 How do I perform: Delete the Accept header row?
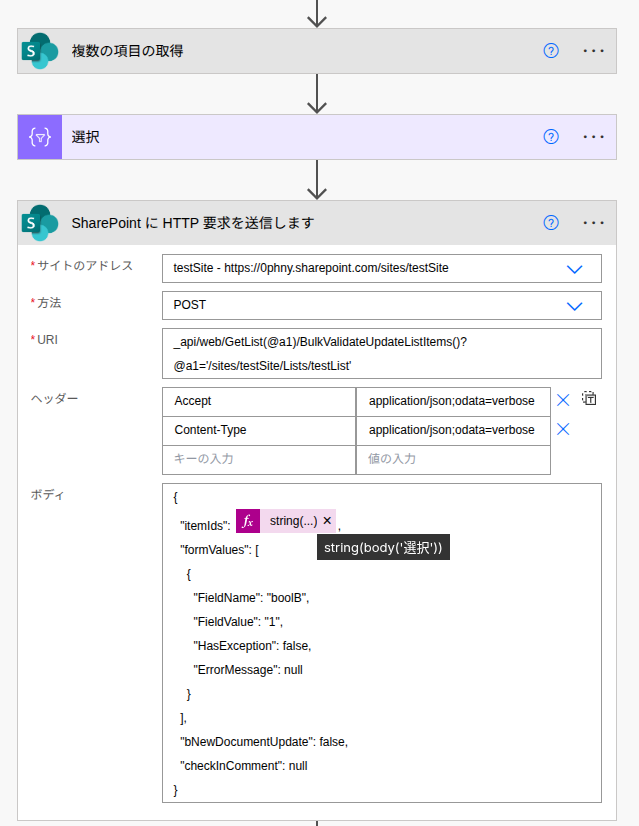[x=563, y=400]
